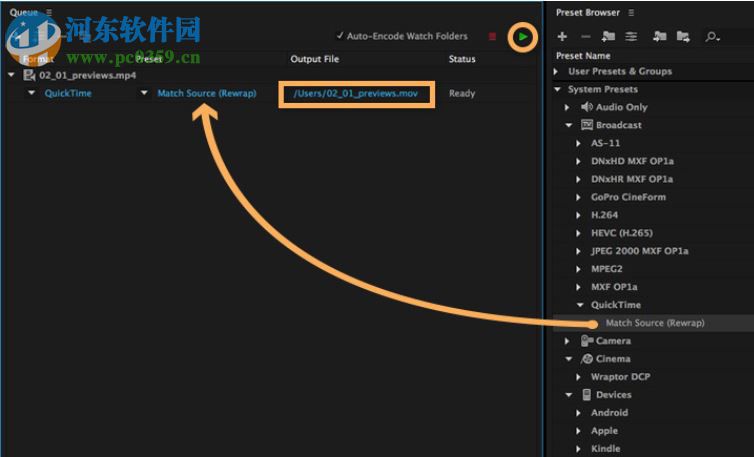Click the minus Delete Preset icon

pyautogui.click(x=585, y=37)
